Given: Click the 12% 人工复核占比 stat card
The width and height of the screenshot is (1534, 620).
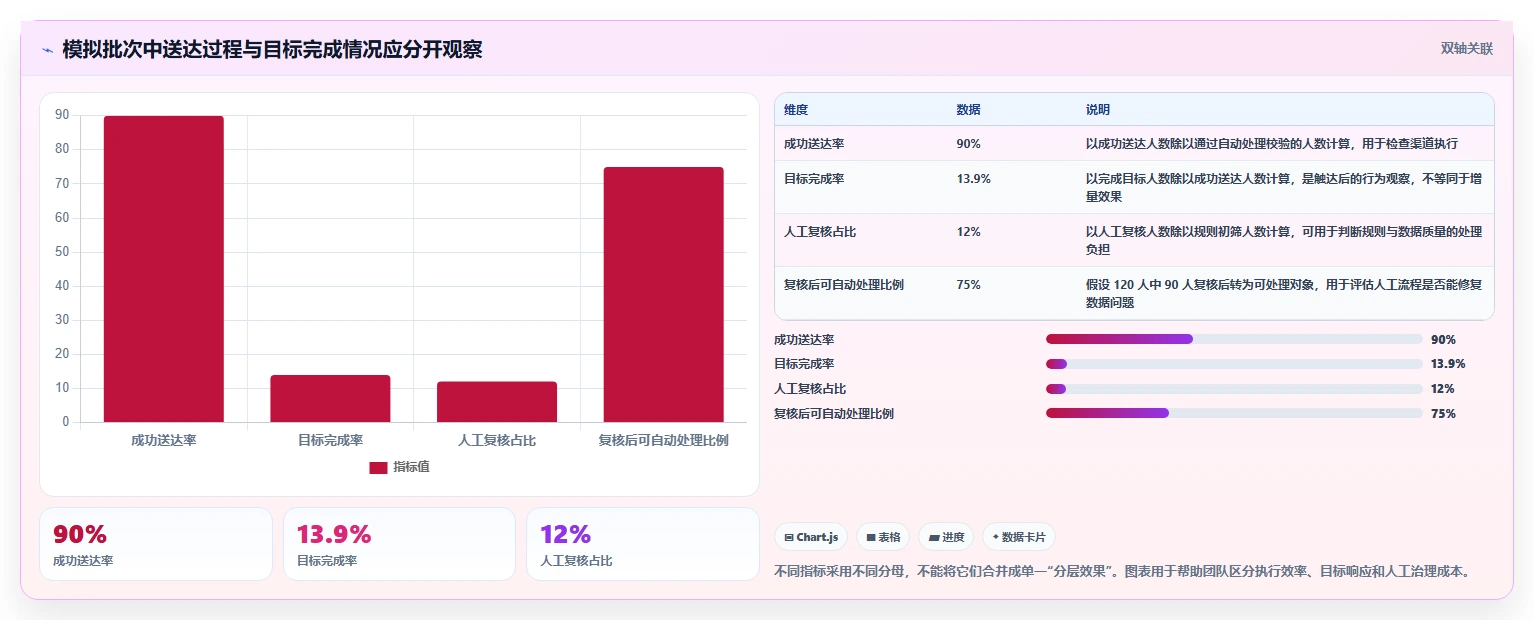Looking at the screenshot, I should [x=643, y=544].
